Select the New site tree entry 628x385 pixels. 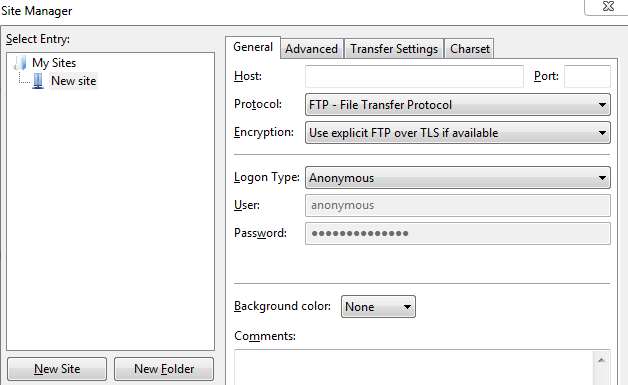pyautogui.click(x=73, y=81)
